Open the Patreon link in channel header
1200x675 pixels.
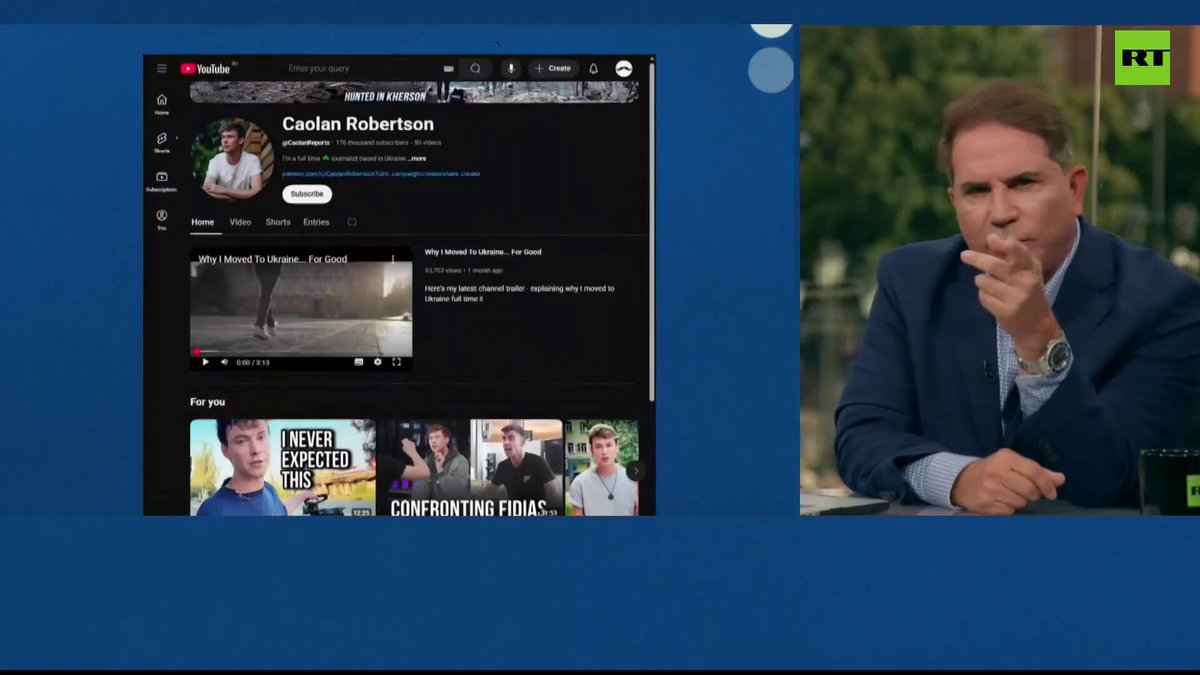click(x=381, y=174)
